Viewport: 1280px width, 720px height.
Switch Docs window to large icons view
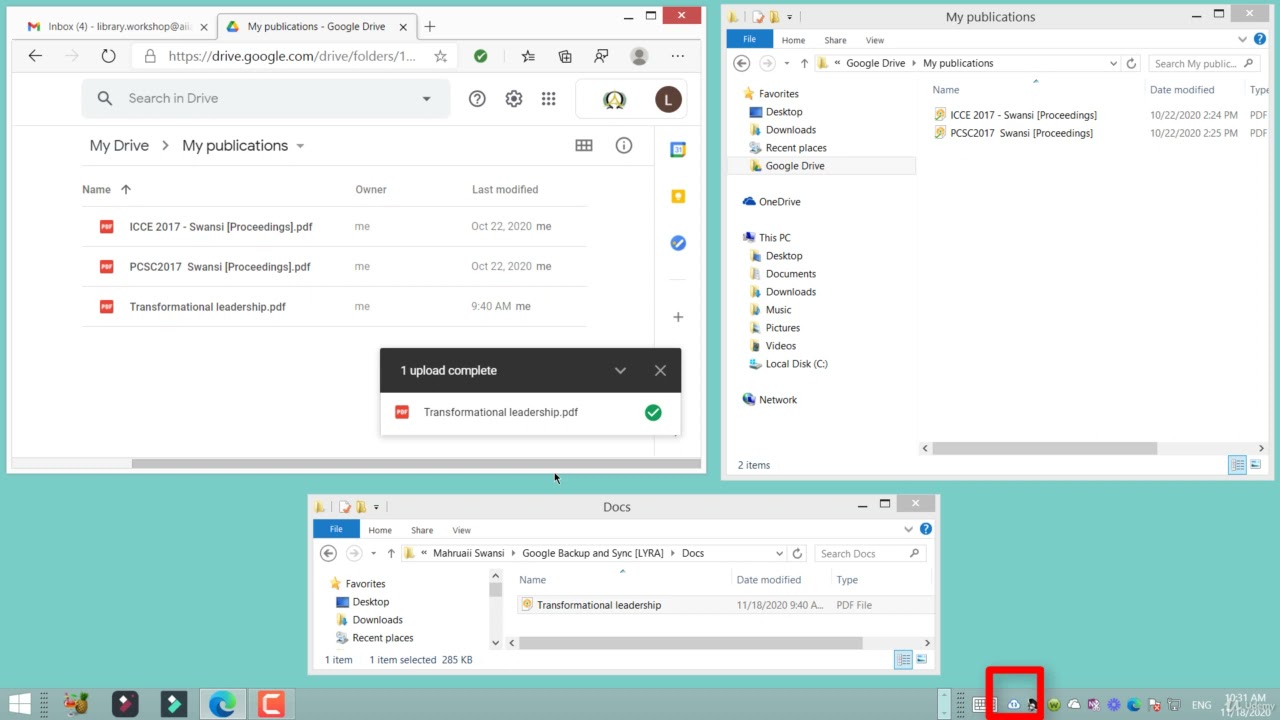[921, 659]
